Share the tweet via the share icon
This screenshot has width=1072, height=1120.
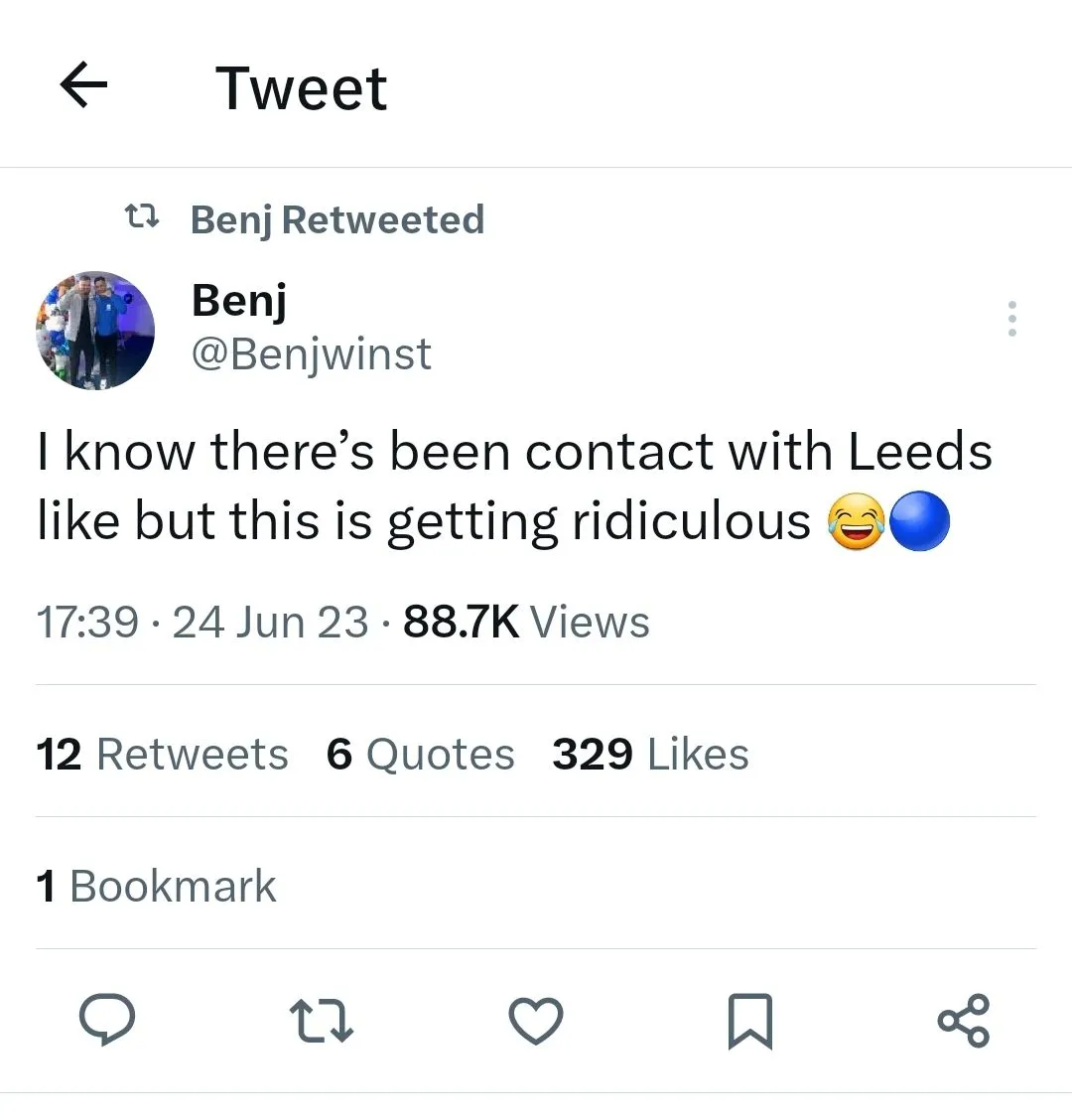[x=963, y=1021]
